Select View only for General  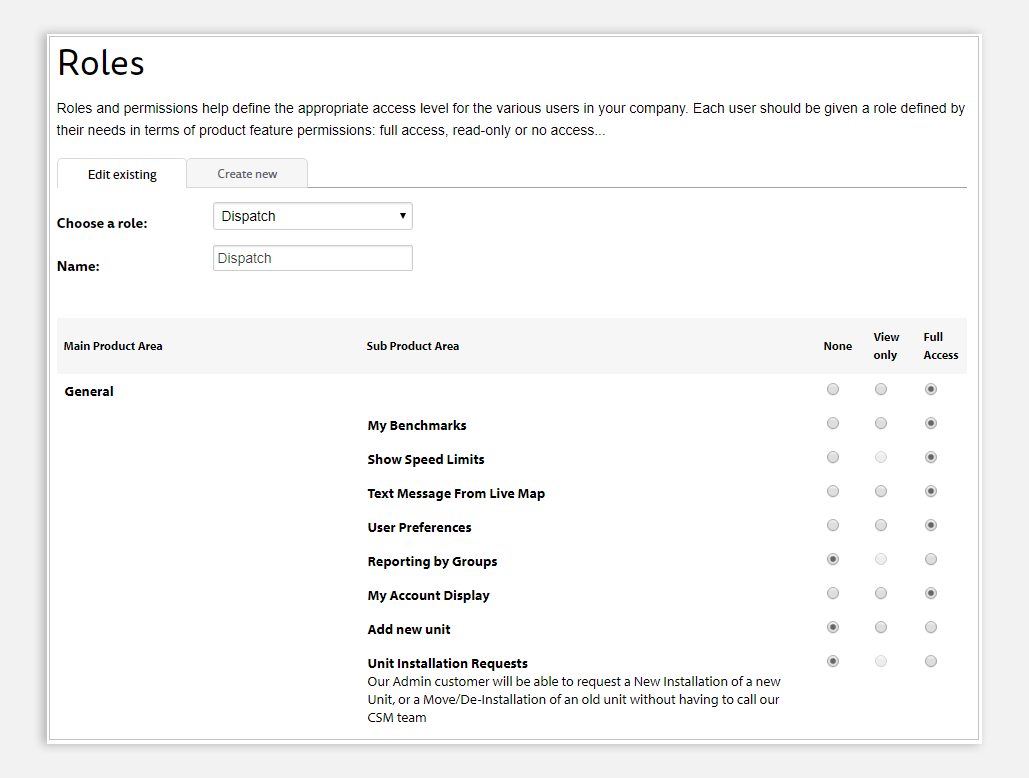click(x=881, y=389)
